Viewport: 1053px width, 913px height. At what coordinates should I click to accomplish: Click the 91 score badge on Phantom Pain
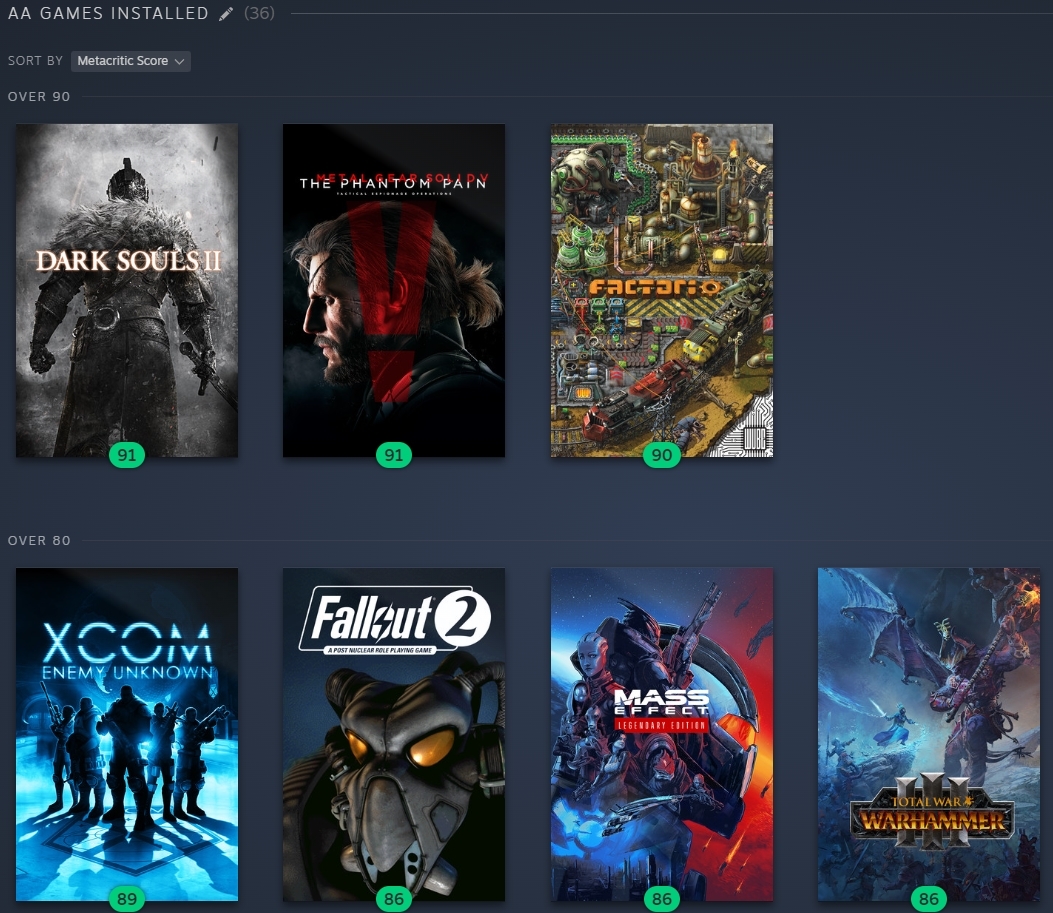point(394,455)
